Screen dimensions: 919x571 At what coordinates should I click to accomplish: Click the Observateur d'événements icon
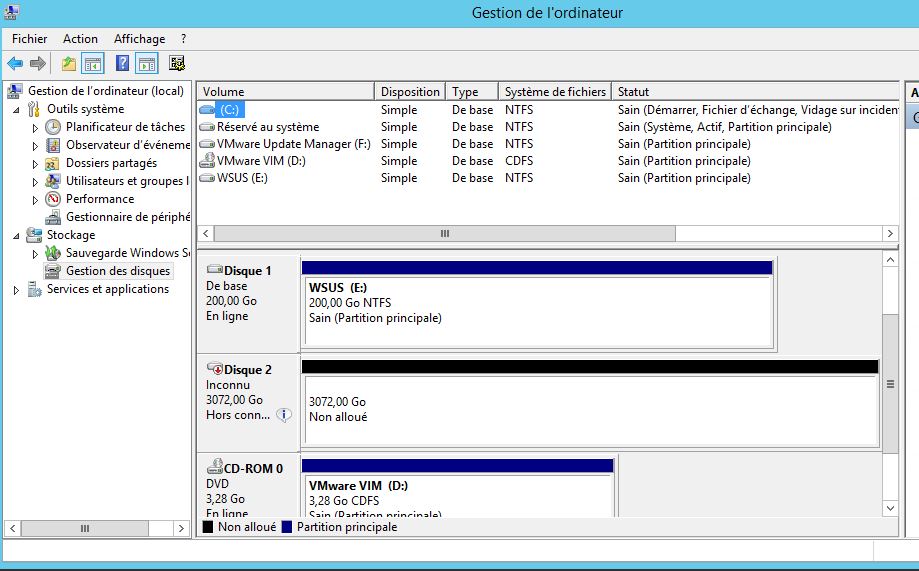coord(53,145)
